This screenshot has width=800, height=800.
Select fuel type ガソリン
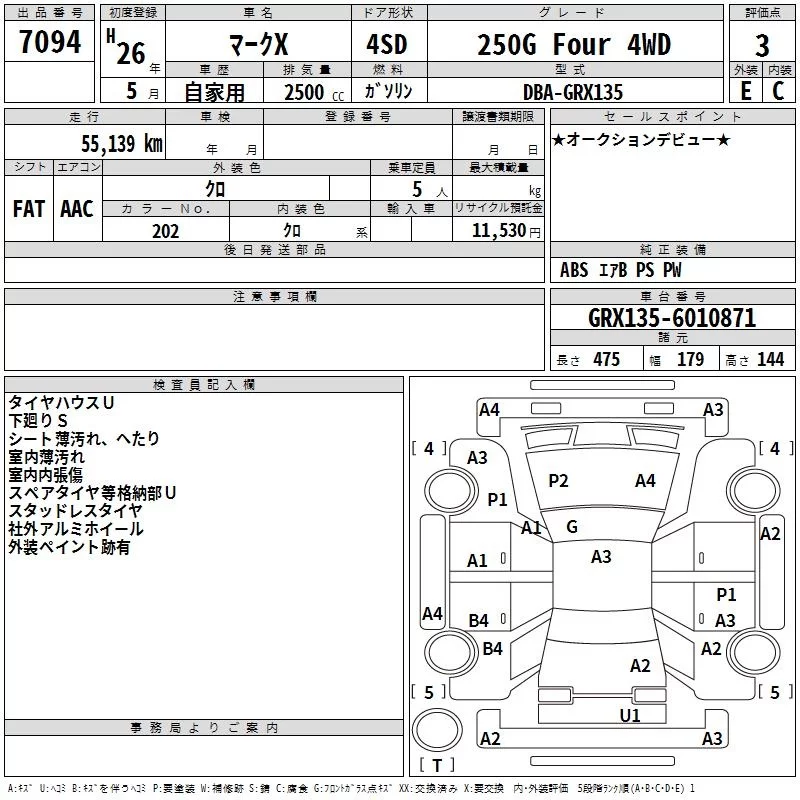tap(388, 91)
